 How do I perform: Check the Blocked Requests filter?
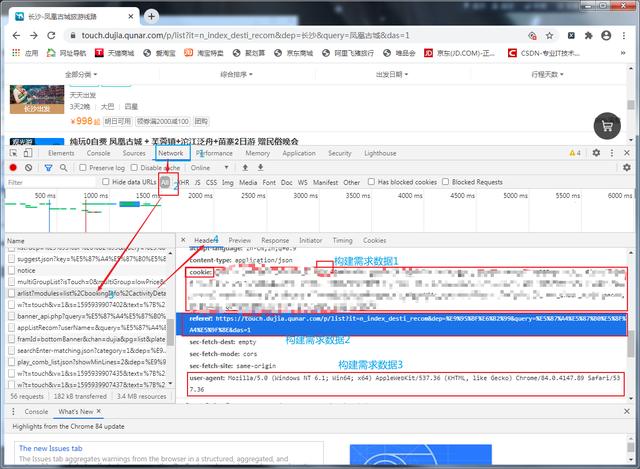445,182
